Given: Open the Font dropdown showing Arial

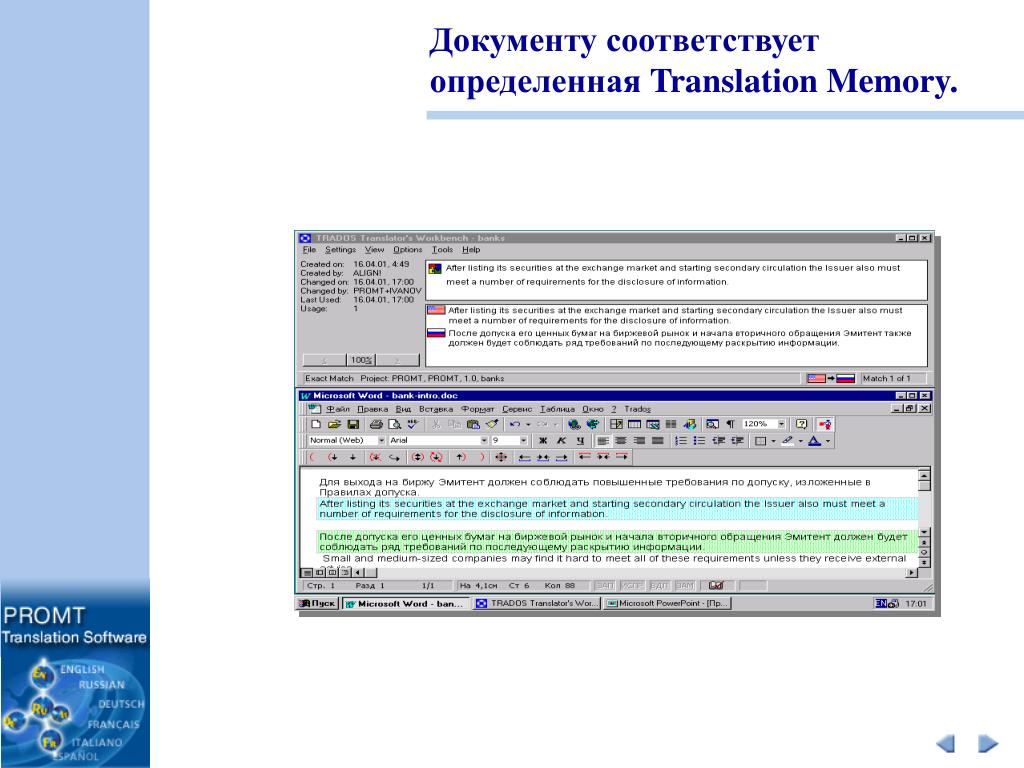Looking at the screenshot, I should 484,441.
